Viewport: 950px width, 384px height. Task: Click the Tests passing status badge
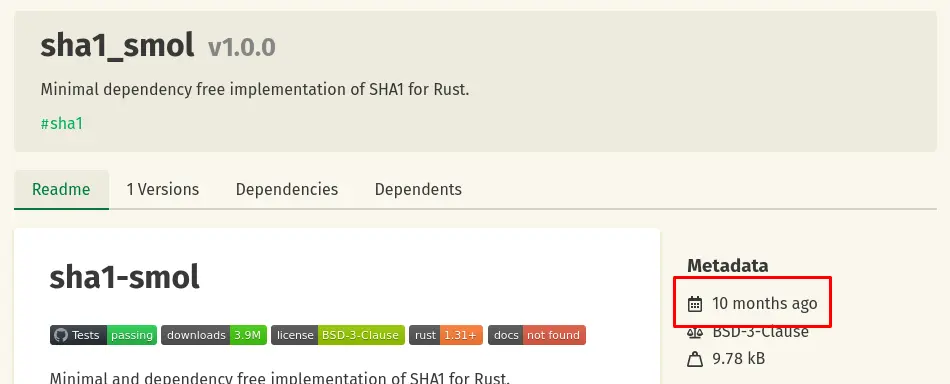point(103,335)
